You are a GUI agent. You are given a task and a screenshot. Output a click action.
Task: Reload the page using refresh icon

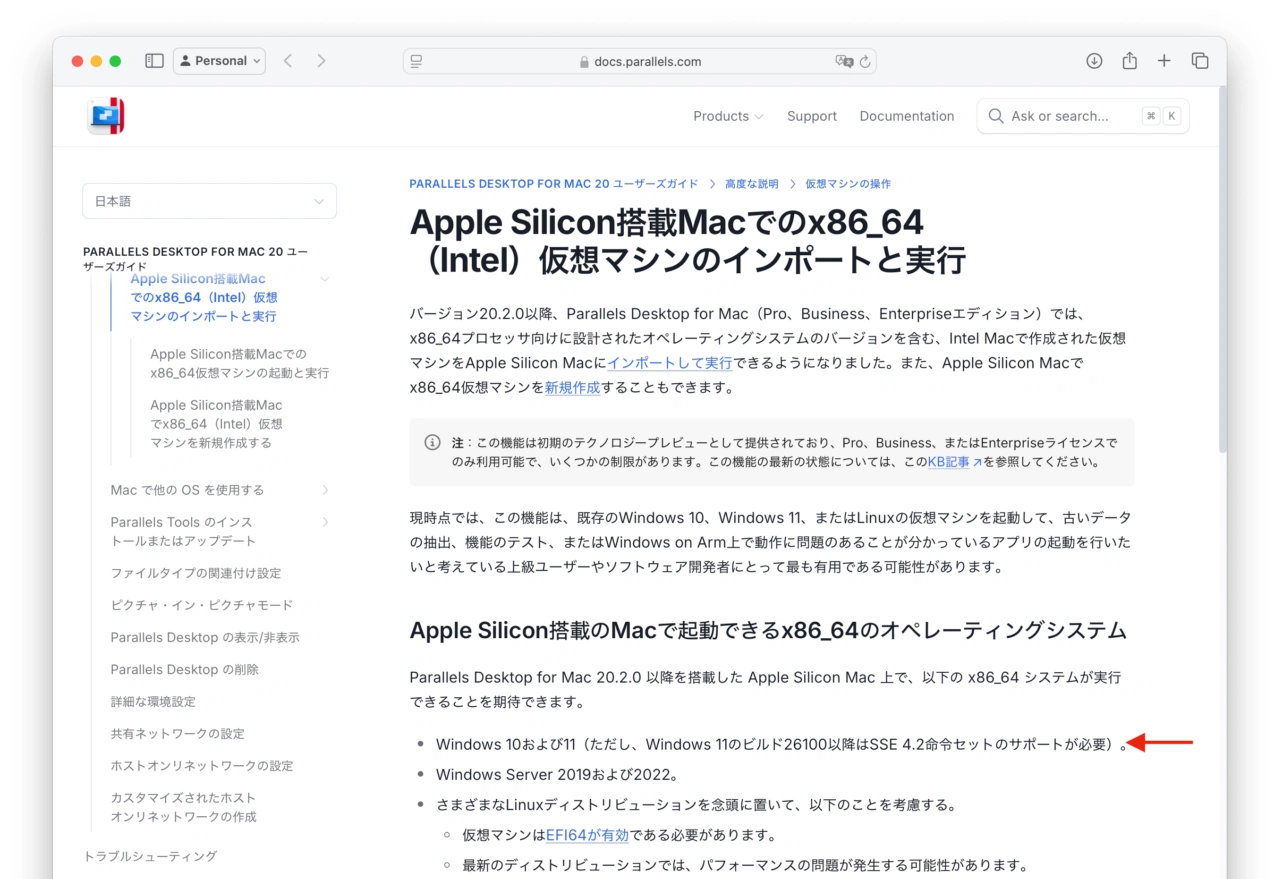click(865, 61)
